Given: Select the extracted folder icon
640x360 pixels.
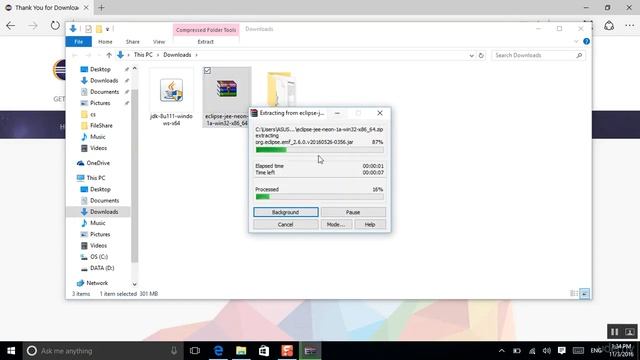Looking at the screenshot, I should (281, 89).
